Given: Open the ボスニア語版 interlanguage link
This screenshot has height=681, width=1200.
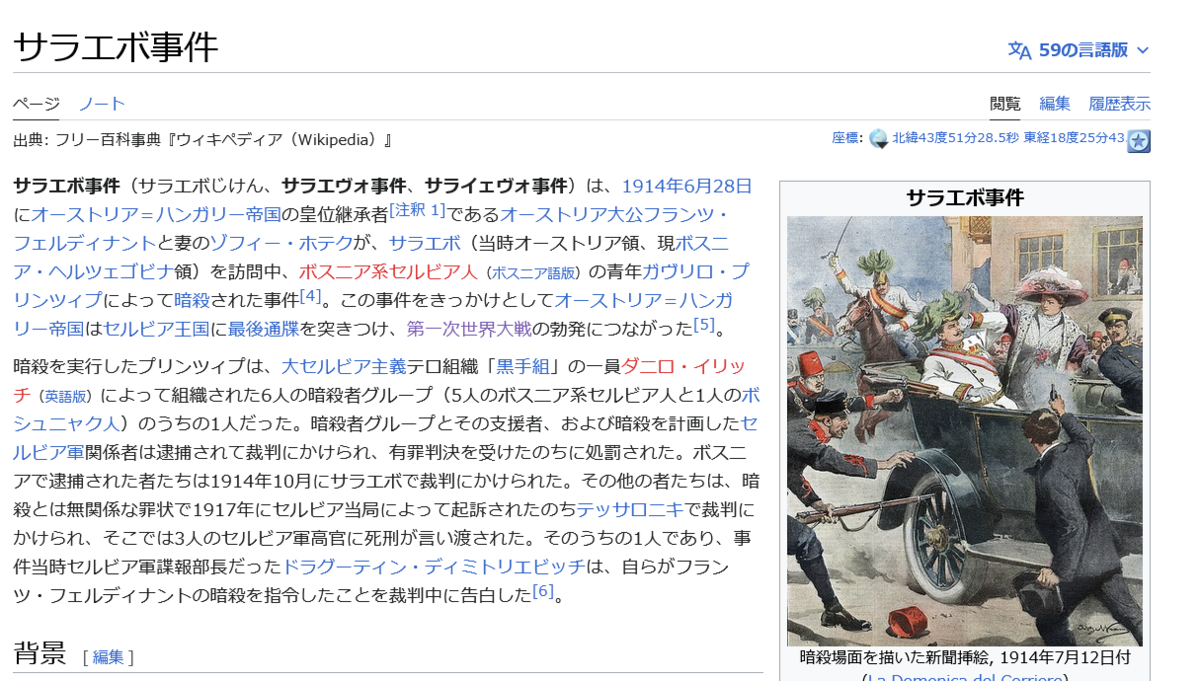Looking at the screenshot, I should tap(533, 272).
